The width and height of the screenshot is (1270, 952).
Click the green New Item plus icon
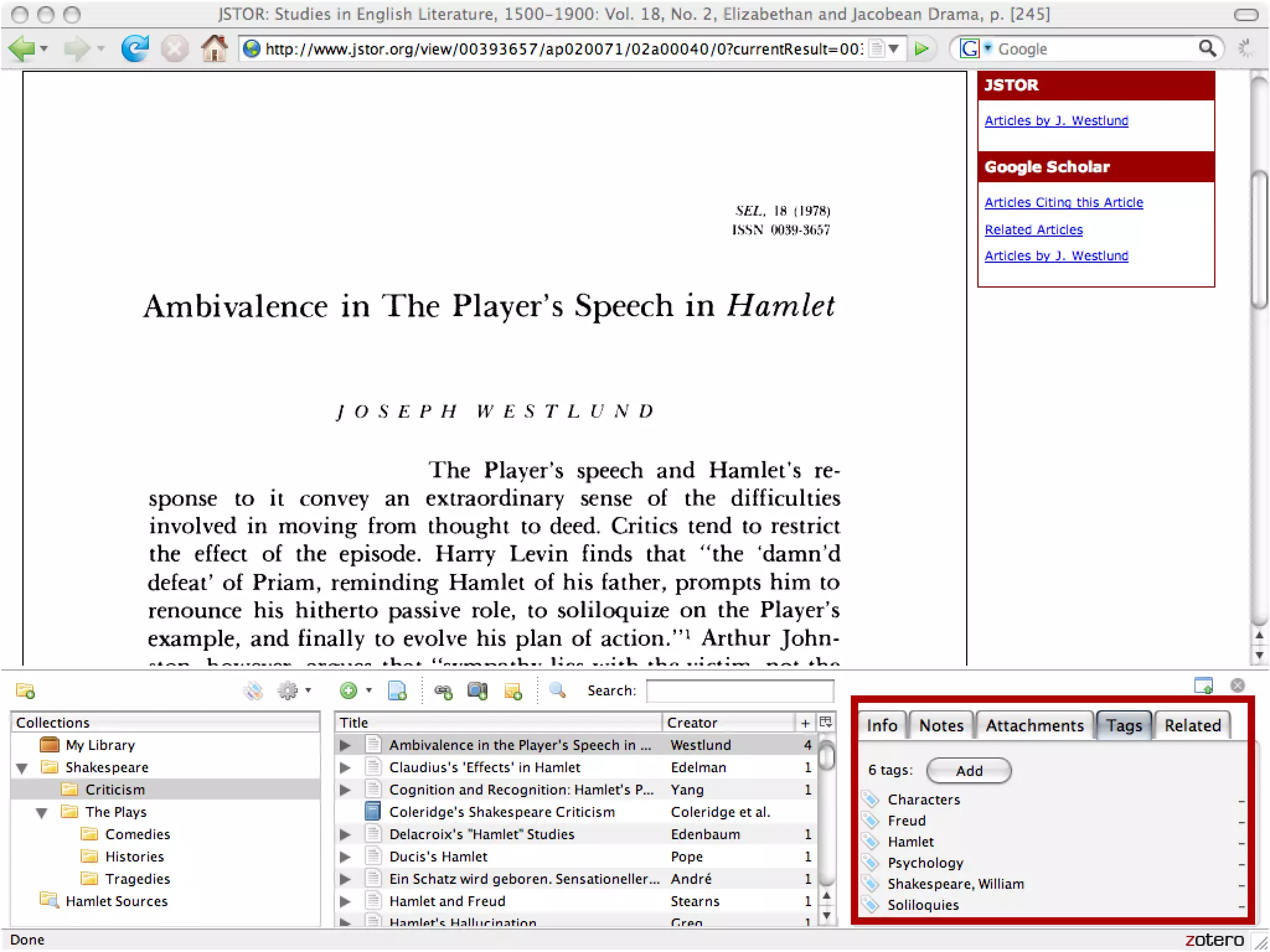coord(349,690)
